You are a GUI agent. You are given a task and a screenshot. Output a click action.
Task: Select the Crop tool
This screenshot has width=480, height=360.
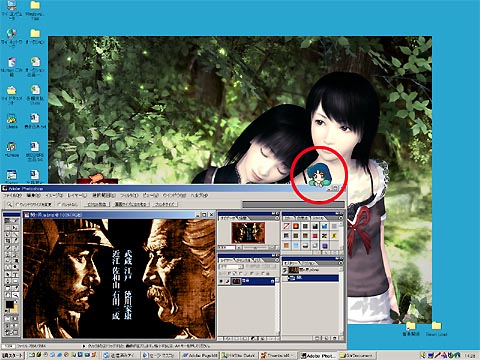(x=7, y=241)
